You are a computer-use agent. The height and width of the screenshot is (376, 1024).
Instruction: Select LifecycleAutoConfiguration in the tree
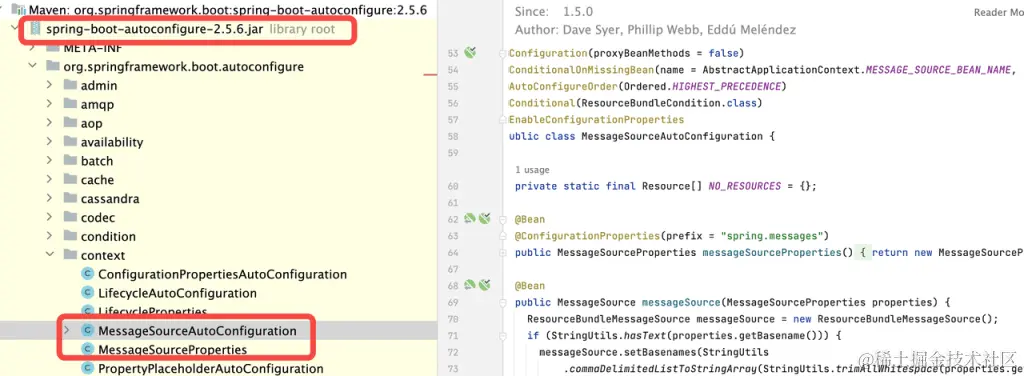coord(177,293)
